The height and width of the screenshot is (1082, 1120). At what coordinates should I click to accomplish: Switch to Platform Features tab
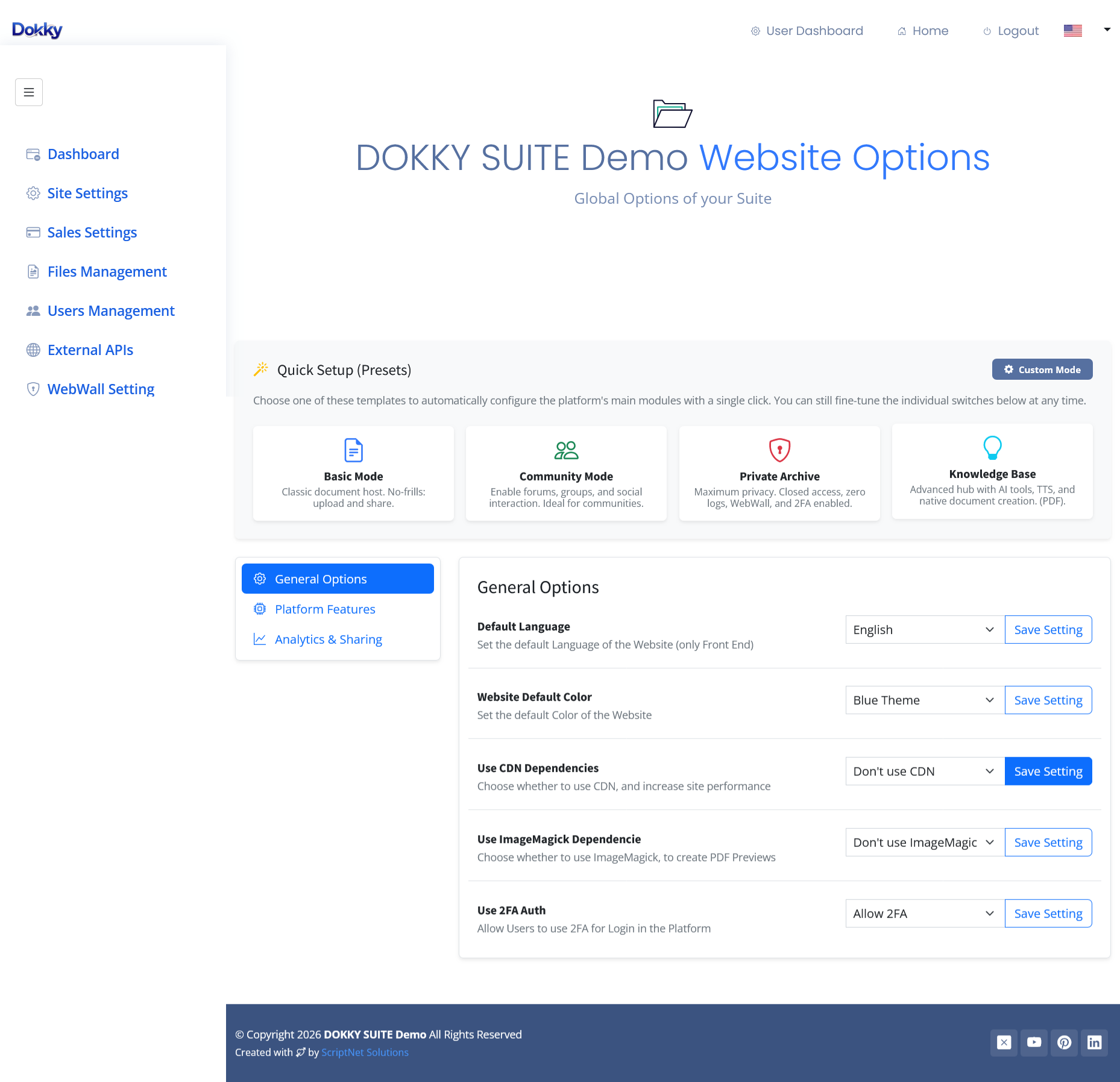point(338,609)
